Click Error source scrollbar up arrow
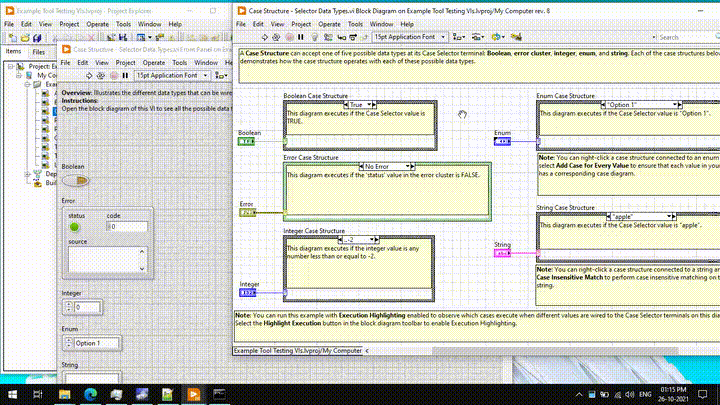Image resolution: width=720 pixels, height=405 pixels. tap(142, 251)
